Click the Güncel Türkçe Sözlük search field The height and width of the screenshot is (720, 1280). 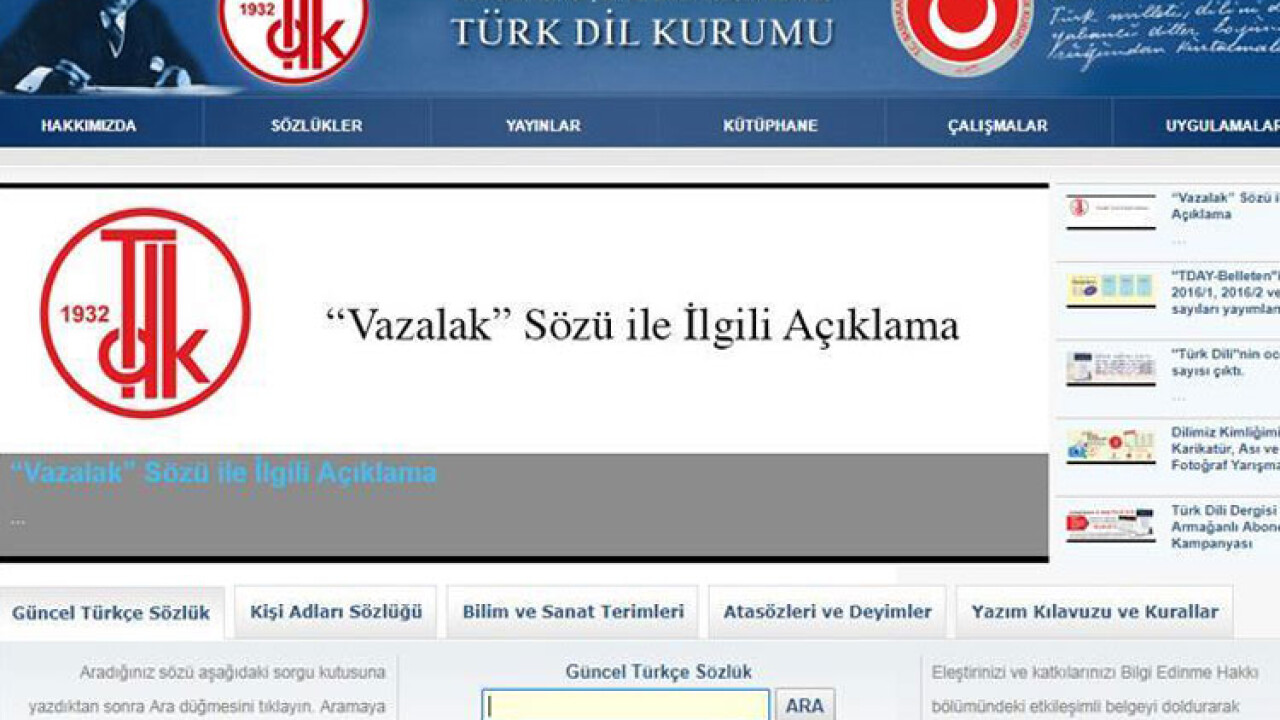(x=626, y=705)
